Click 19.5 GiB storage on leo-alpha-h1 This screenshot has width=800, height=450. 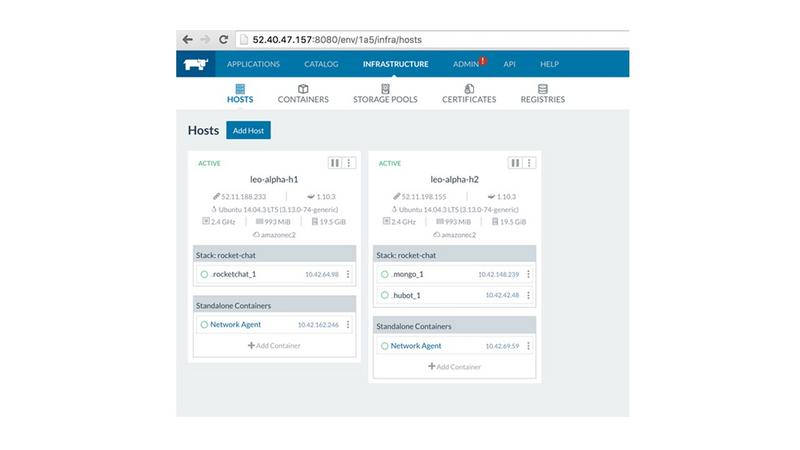click(x=329, y=222)
